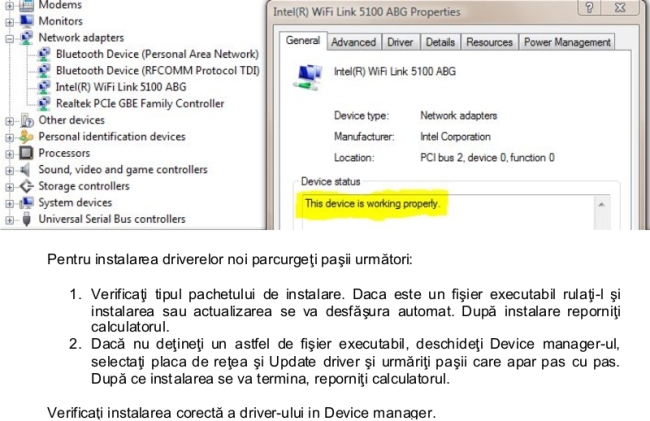Expand Universal Serial Bus controllers node

[9, 220]
